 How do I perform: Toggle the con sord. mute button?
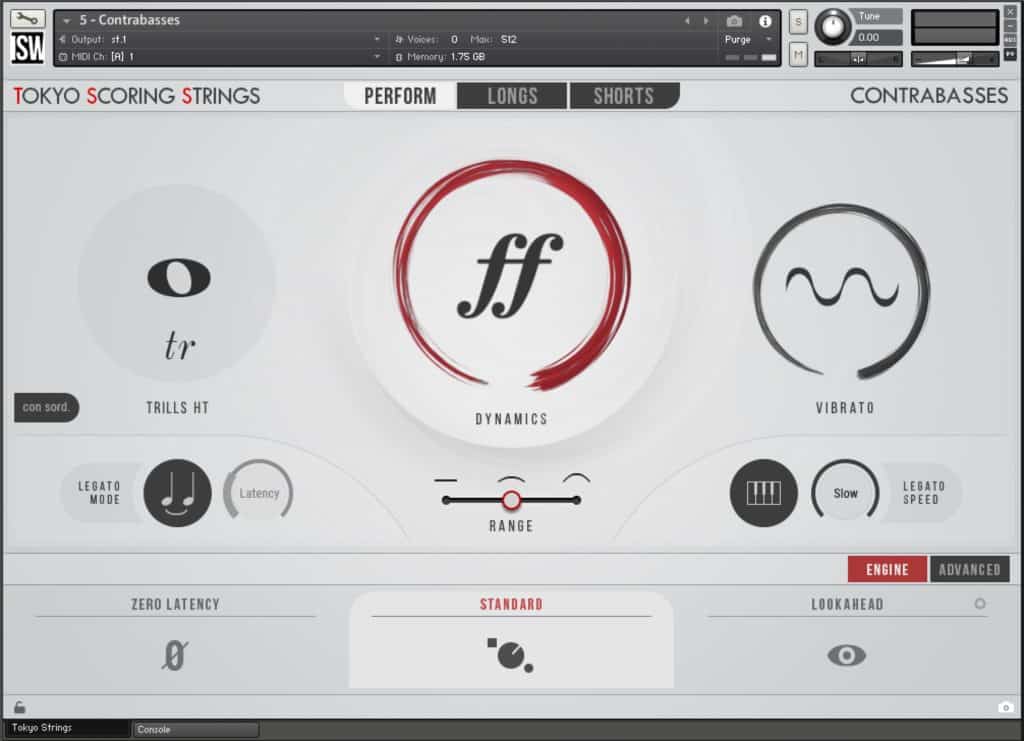[46, 407]
